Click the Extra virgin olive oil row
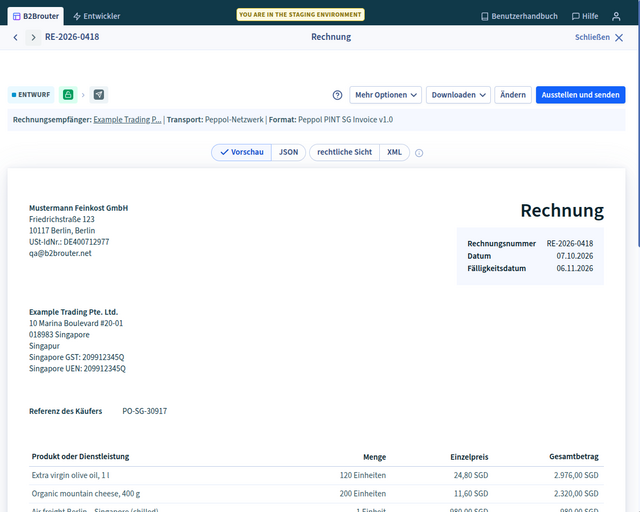Screen dimensions: 640x512 pyautogui.click(x=316, y=475)
